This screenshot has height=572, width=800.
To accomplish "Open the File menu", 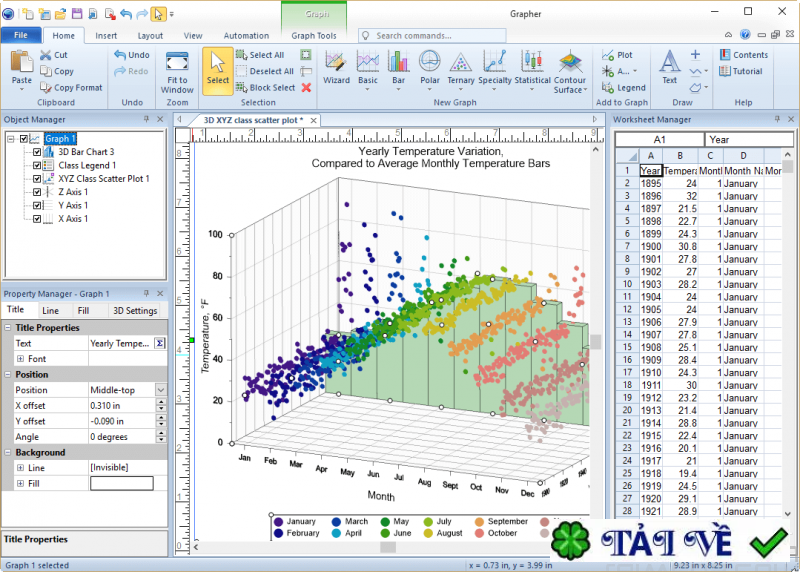I will coord(21,35).
